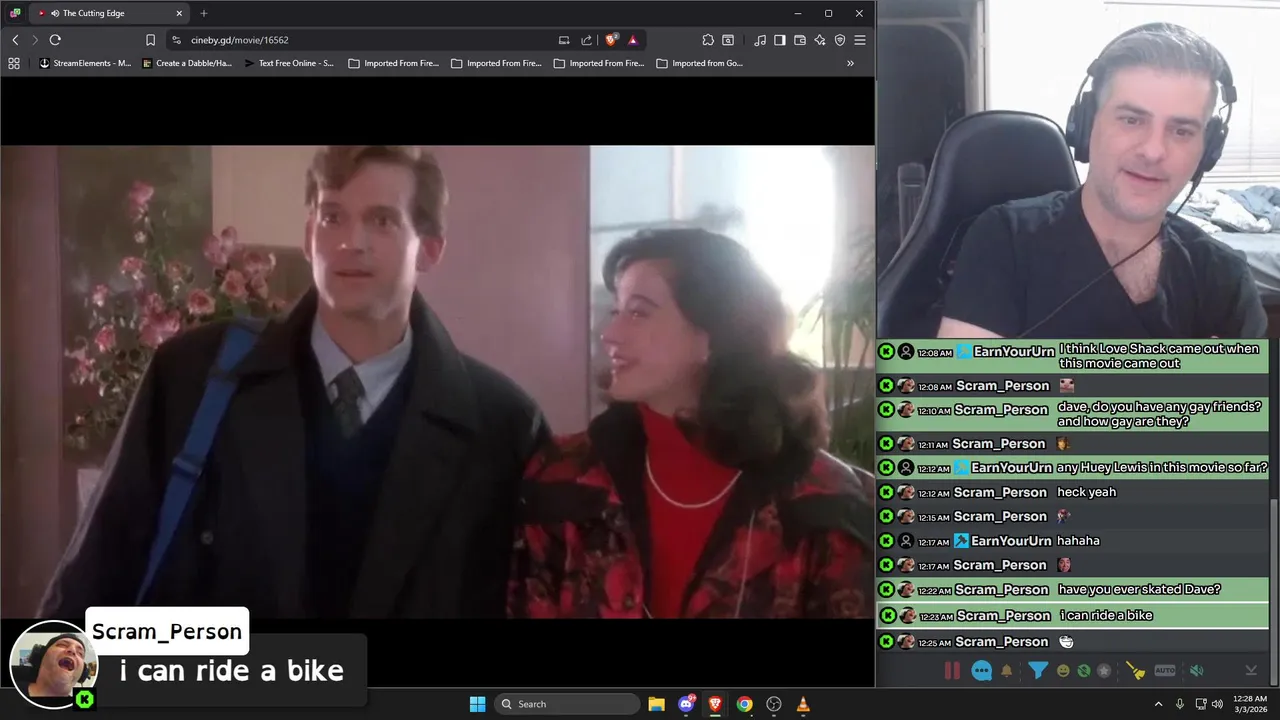This screenshot has height=720, width=1280.
Task: Clear chat with the yellow broom icon
Action: tap(1135, 671)
